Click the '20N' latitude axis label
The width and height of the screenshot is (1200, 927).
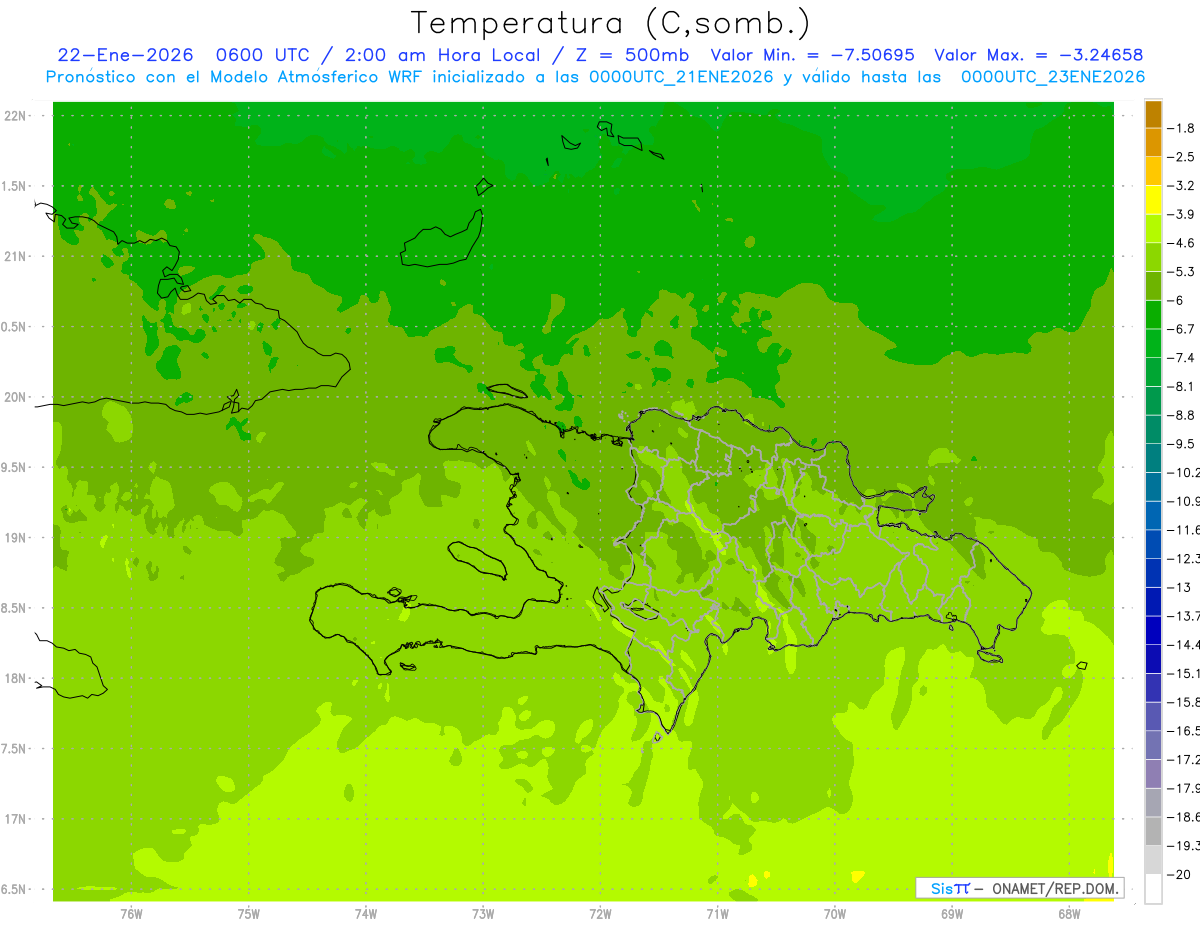point(16,397)
